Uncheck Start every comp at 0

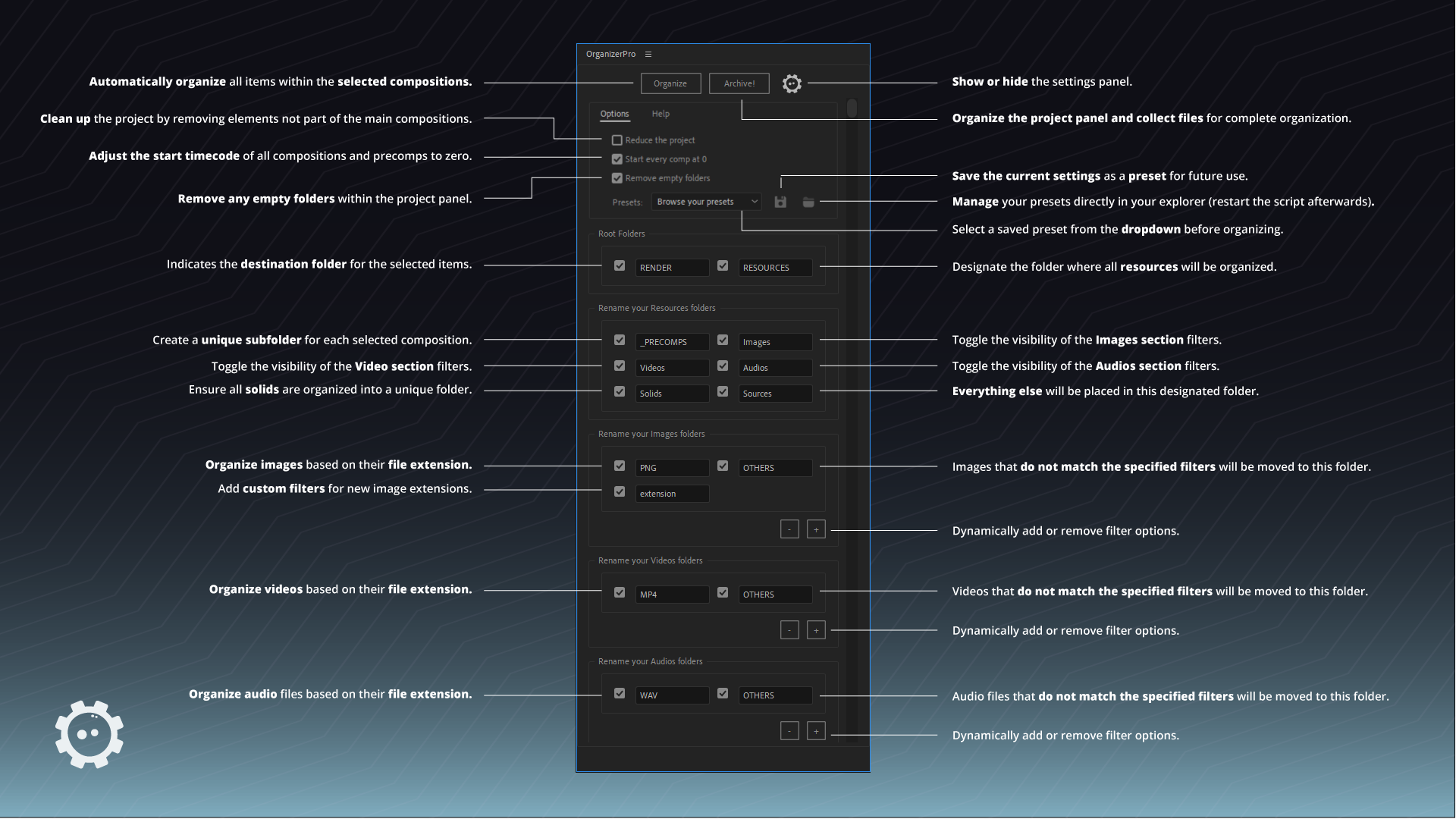617,159
